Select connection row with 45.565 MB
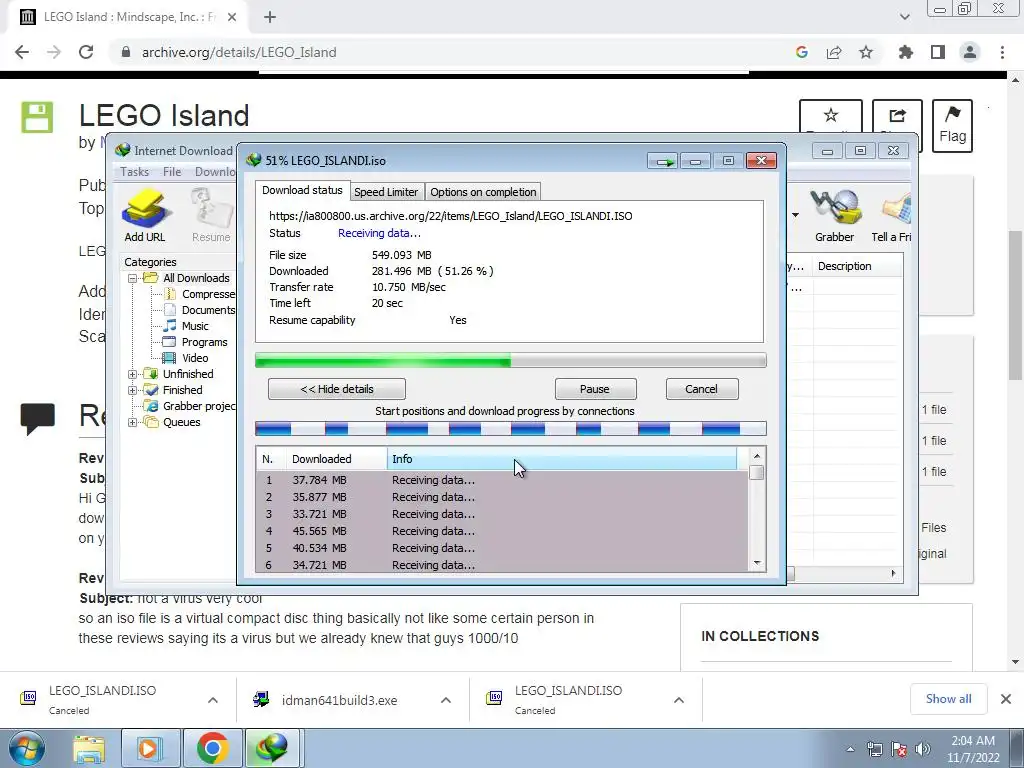 point(502,531)
